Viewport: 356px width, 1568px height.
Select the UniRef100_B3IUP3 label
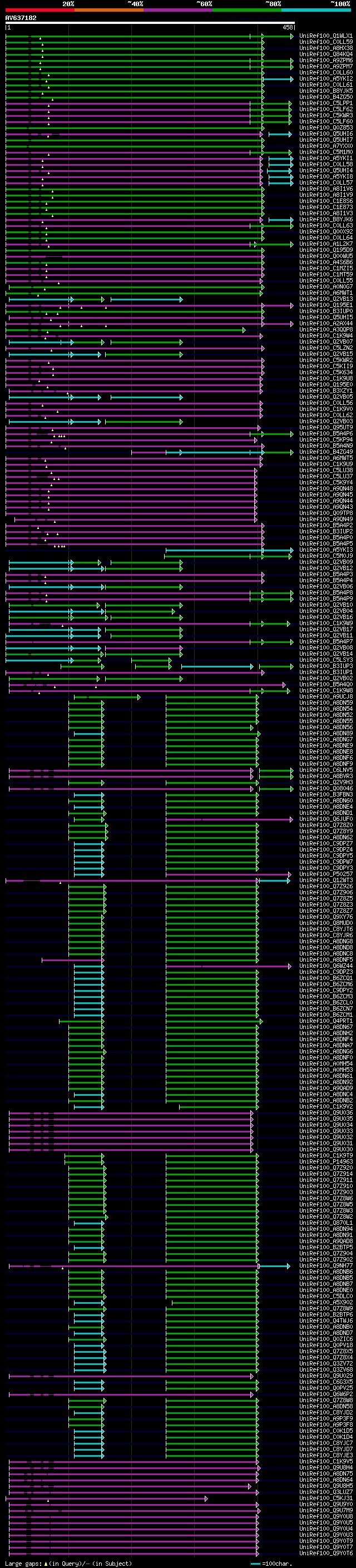coord(326,666)
